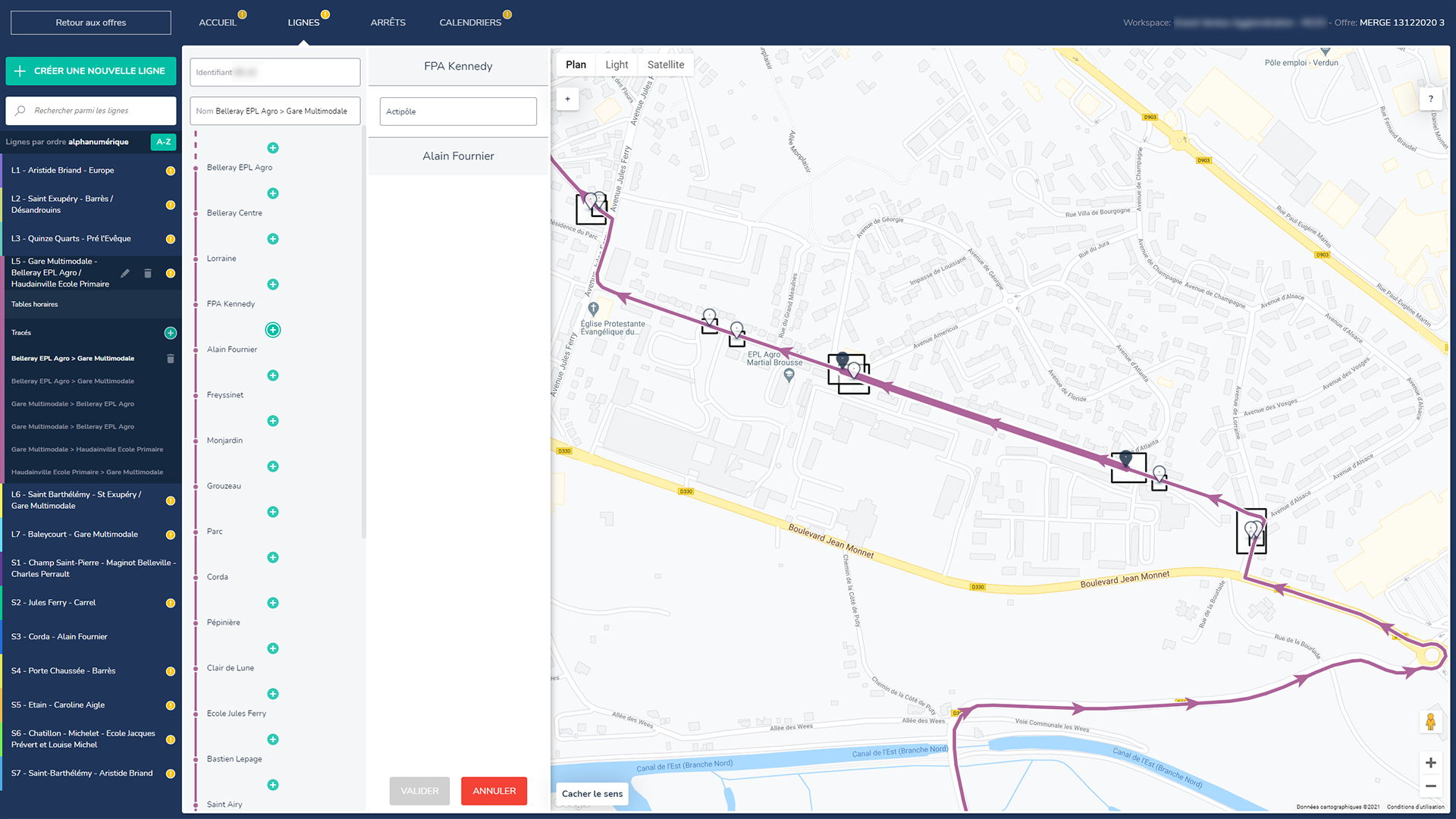Click the plus icon between Belleray Centre and Lorraine
Image resolution: width=1456 pixels, height=819 pixels.
[273, 239]
